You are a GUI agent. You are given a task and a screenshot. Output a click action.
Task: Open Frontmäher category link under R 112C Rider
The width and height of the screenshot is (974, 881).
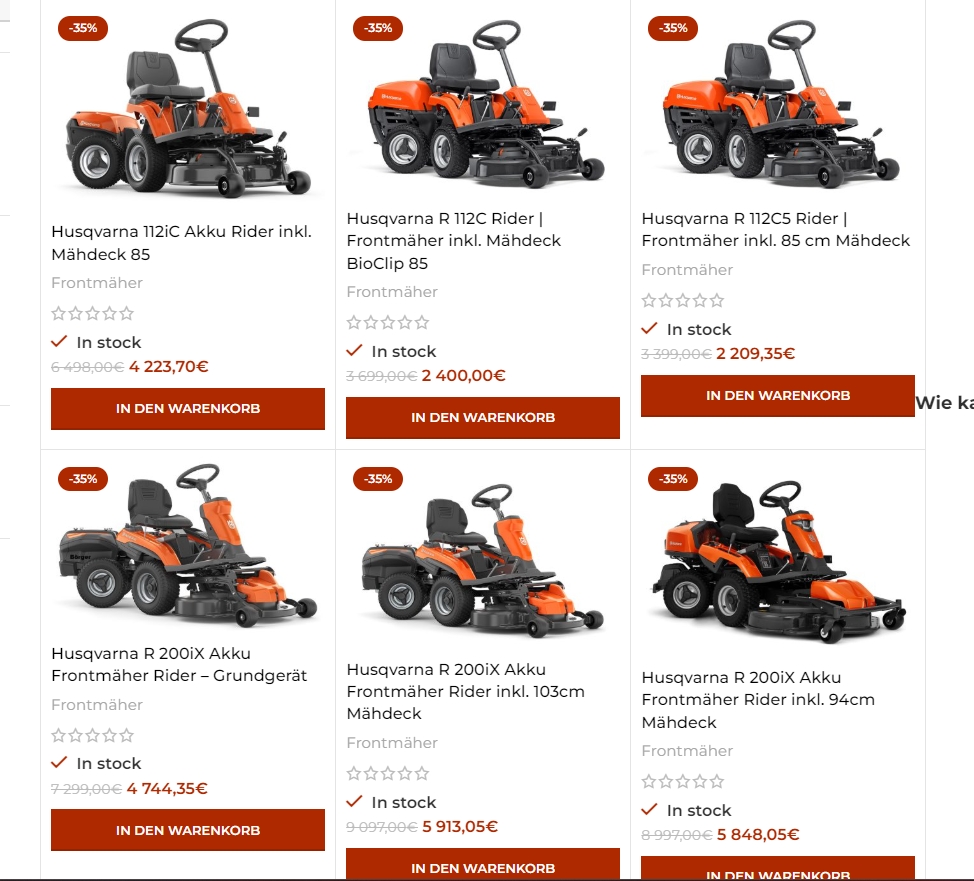click(392, 292)
